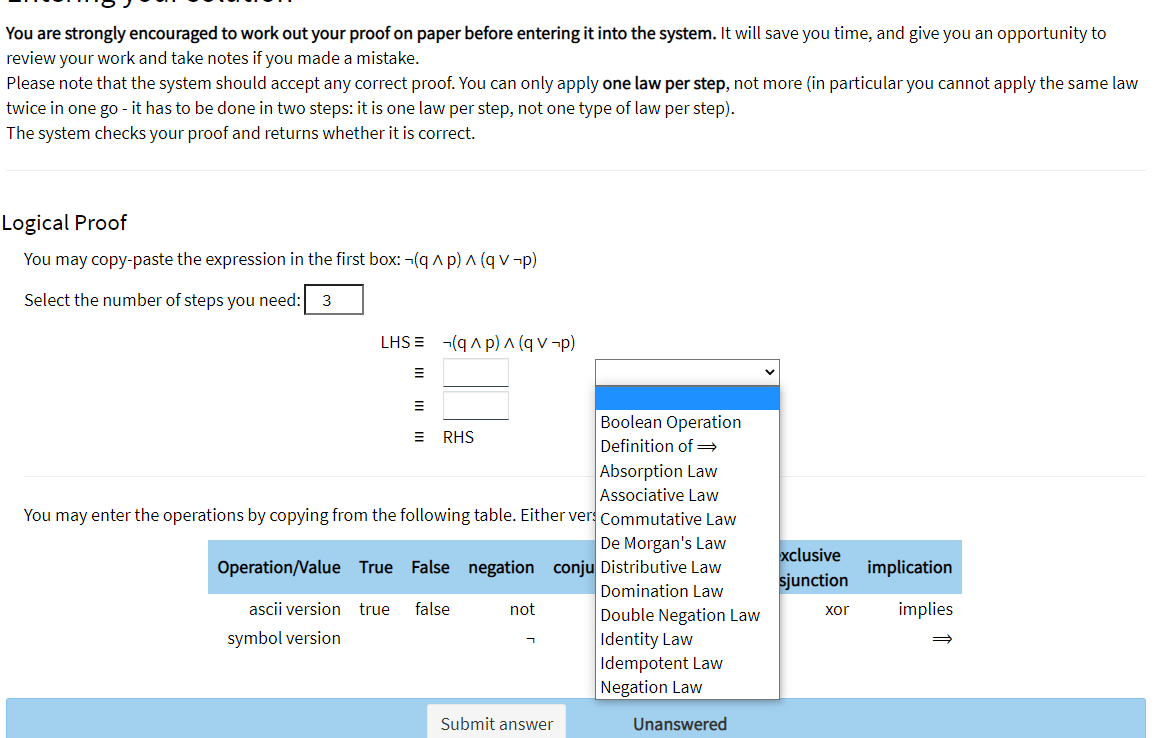This screenshot has height=738, width=1171.
Task: Choose Domination Law option
Action: point(687,590)
